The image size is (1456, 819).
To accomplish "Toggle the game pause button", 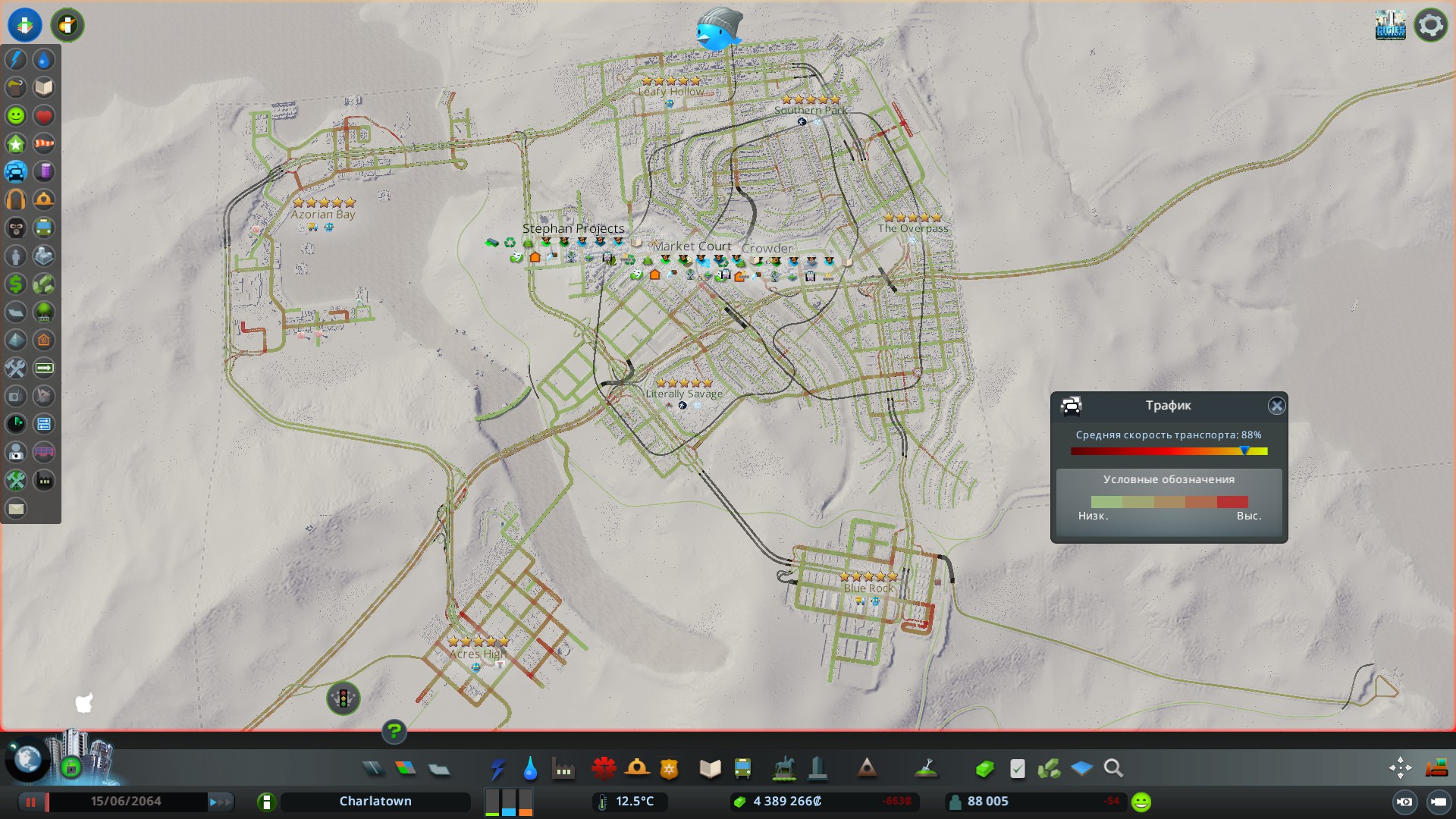I will pyautogui.click(x=31, y=802).
